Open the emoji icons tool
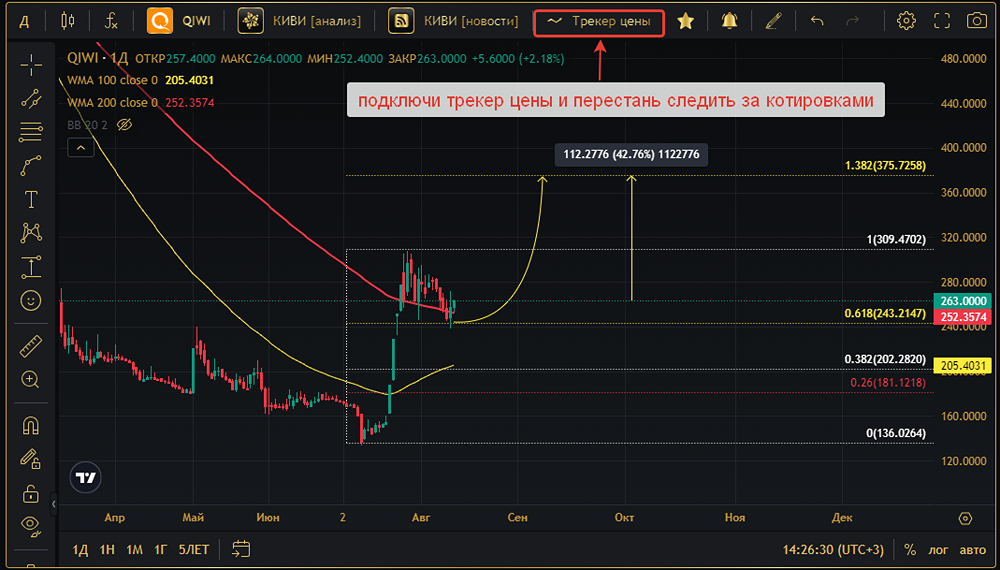 tap(31, 300)
